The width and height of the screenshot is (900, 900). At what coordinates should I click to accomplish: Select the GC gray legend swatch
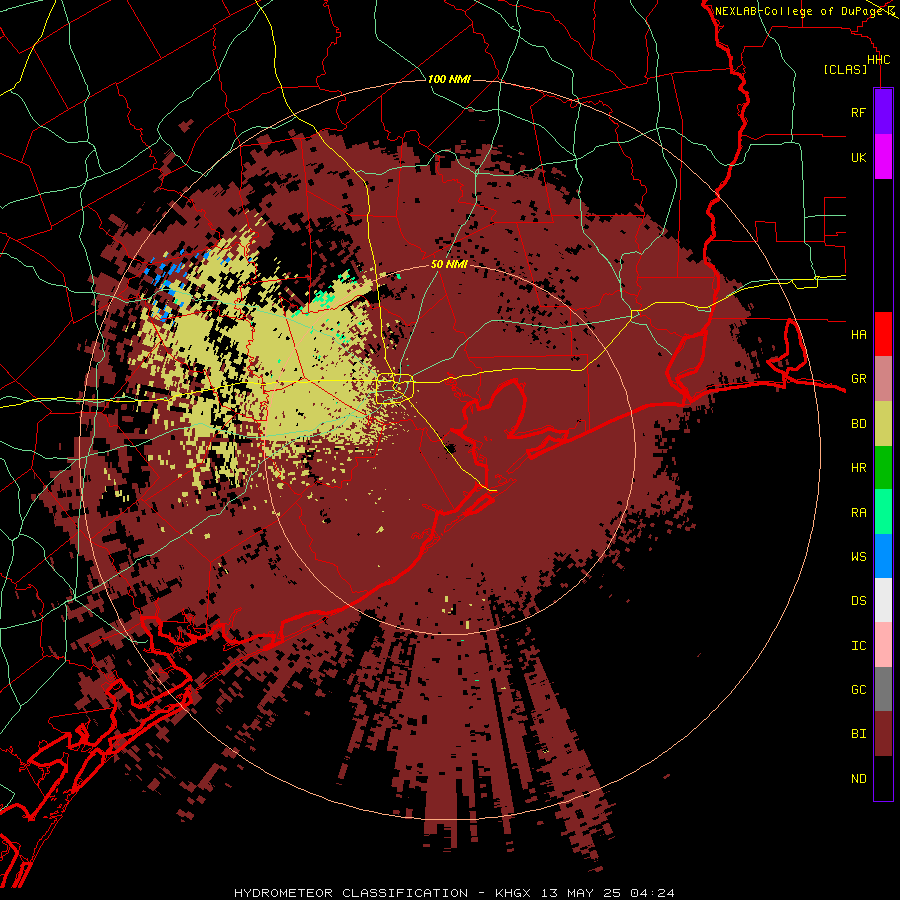coord(883,689)
